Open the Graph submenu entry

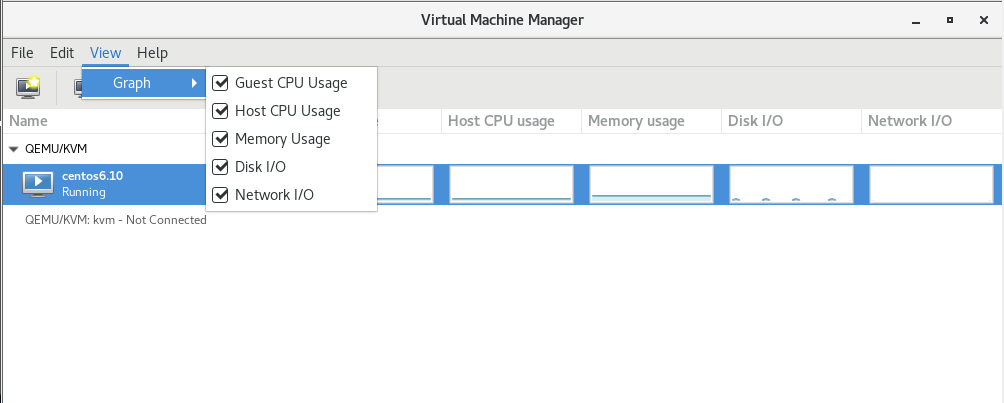pyautogui.click(x=142, y=83)
